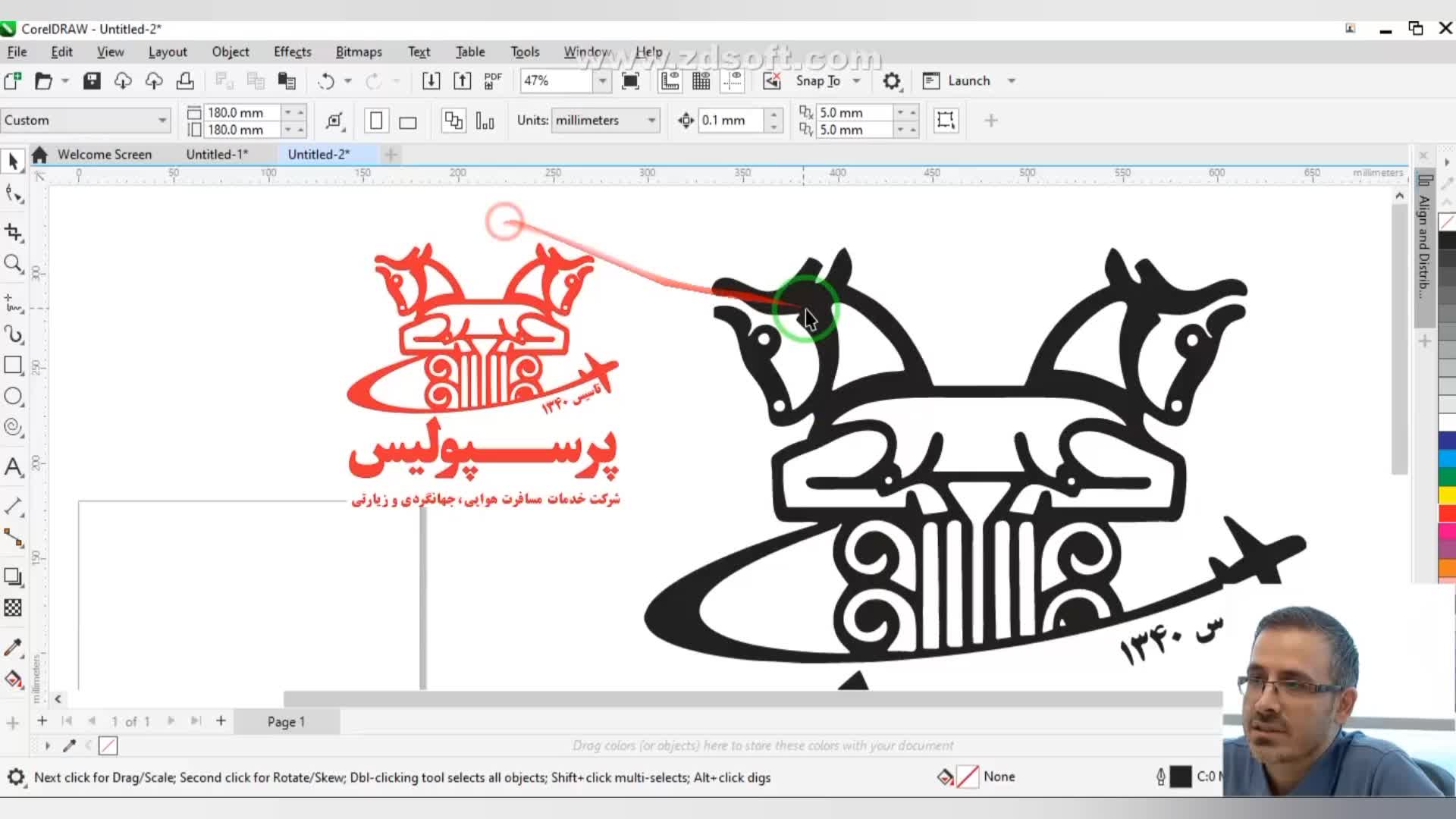Click the Launch button
The image size is (1456, 819).
[968, 81]
